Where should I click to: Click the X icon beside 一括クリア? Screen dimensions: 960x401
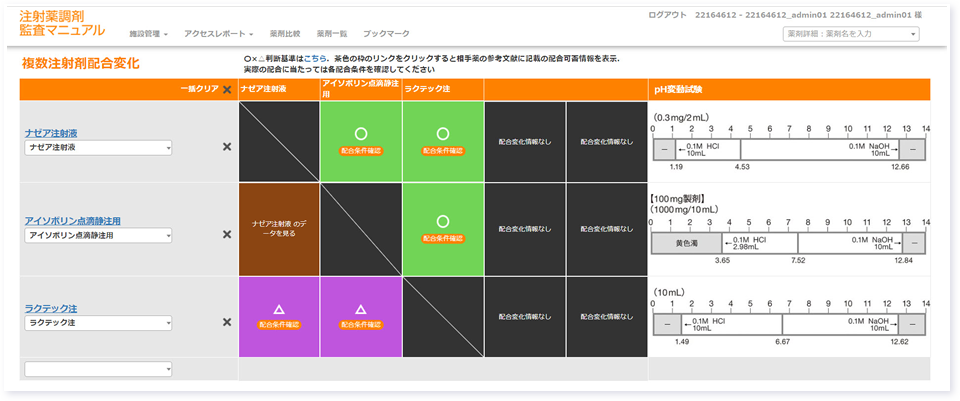[x=227, y=90]
